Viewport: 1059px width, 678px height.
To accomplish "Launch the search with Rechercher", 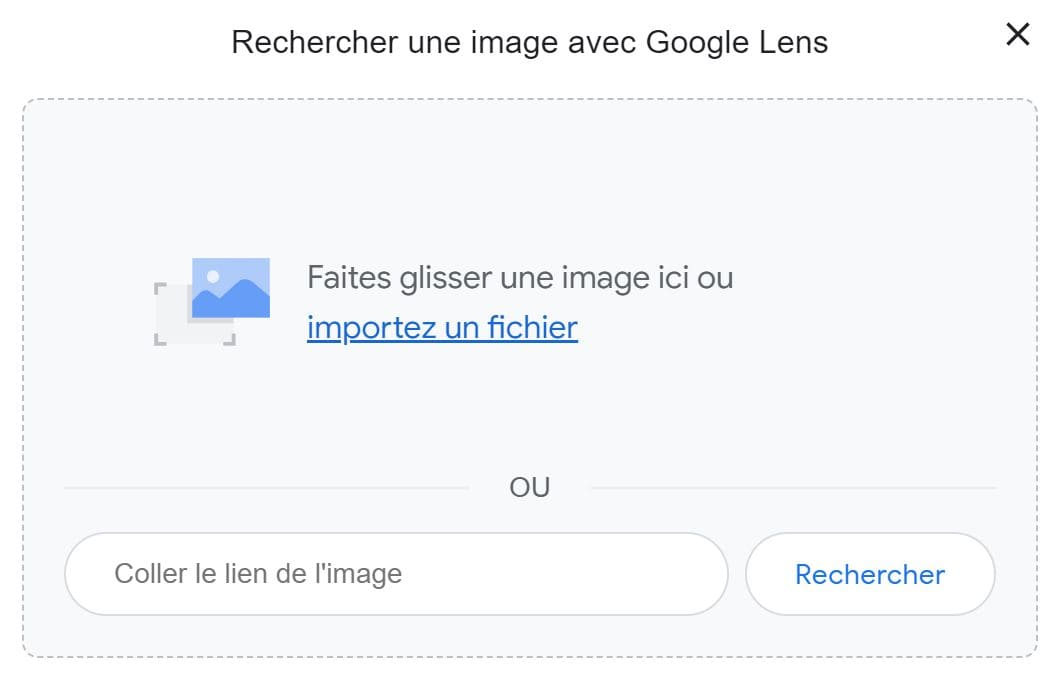I will (x=870, y=574).
